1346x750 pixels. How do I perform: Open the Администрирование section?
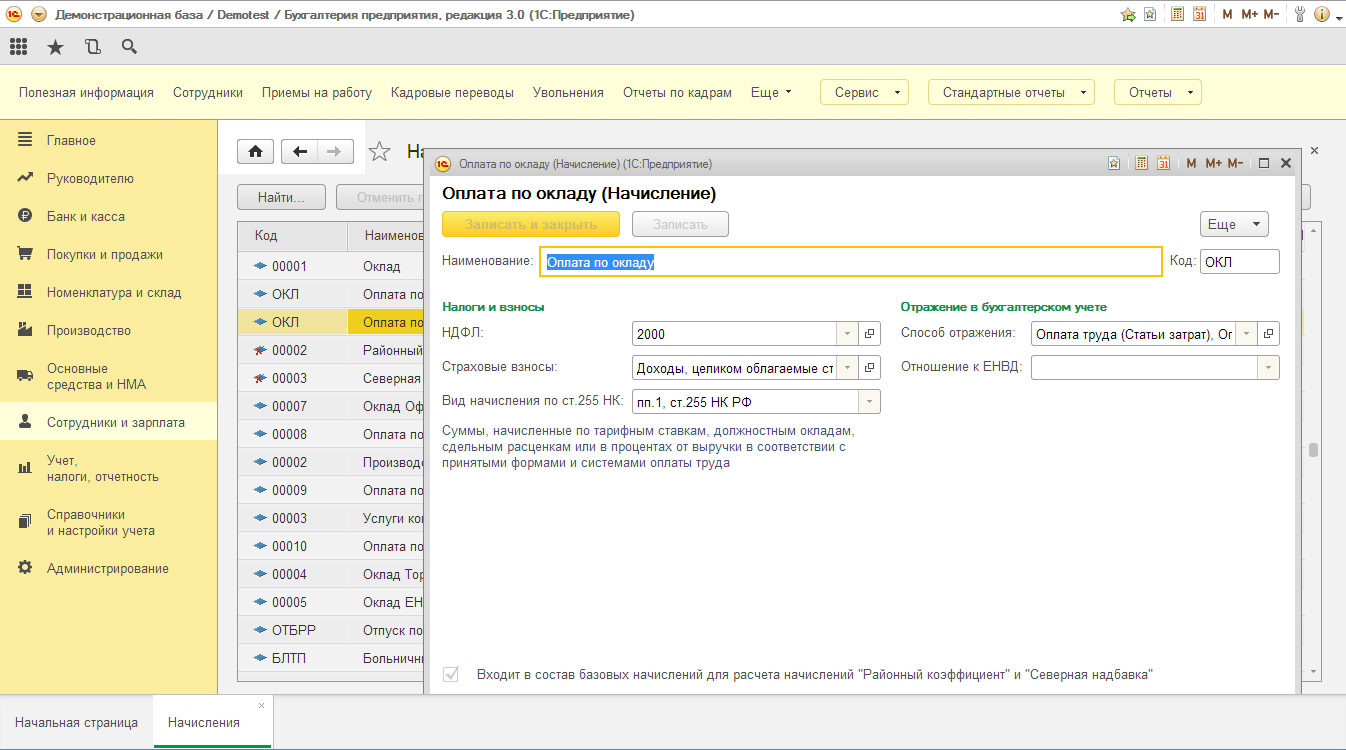click(108, 568)
